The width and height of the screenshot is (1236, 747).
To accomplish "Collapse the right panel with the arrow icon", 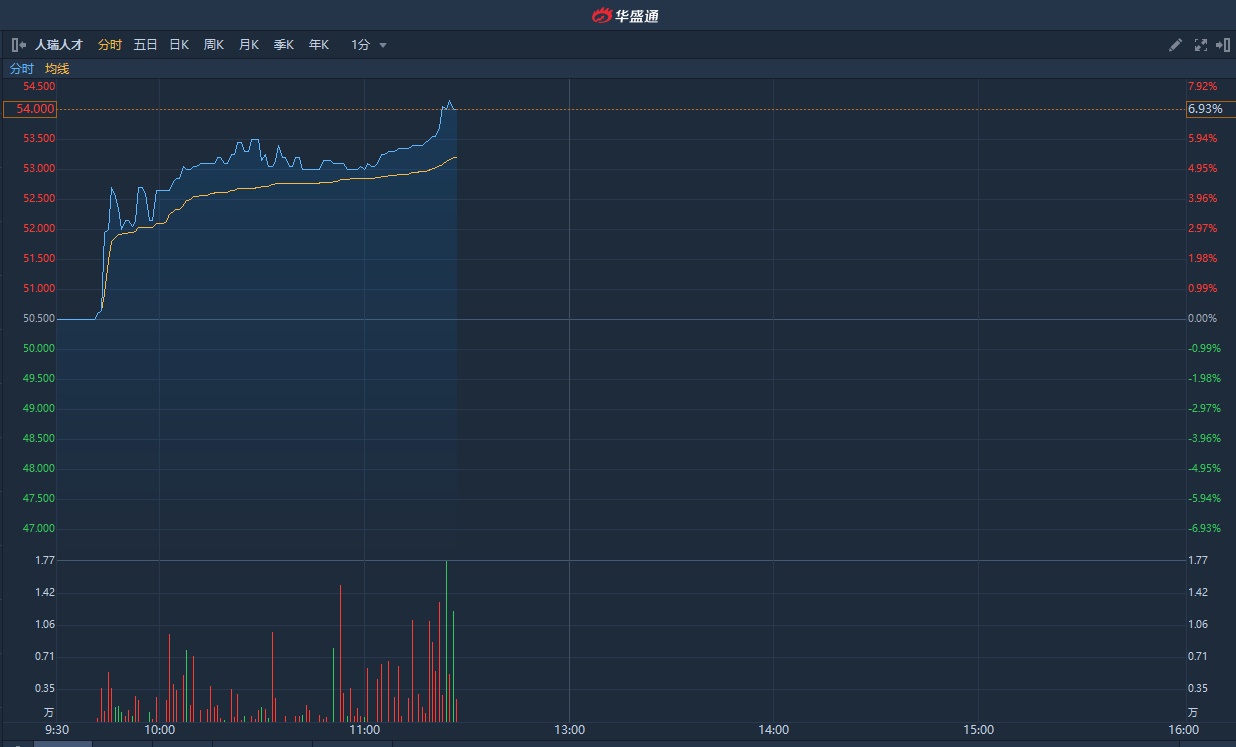I will (x=1222, y=45).
